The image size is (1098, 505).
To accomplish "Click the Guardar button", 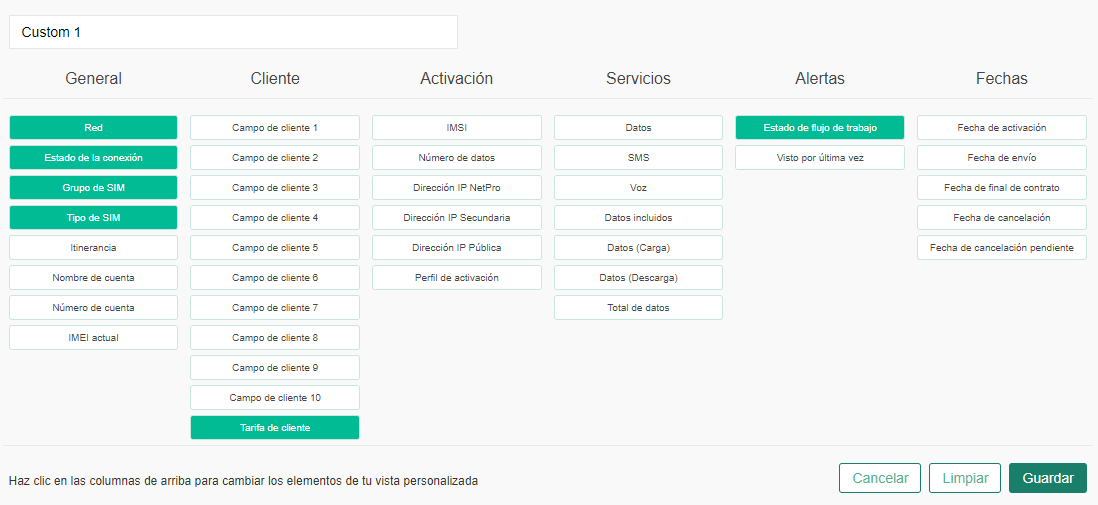I will click(1047, 478).
